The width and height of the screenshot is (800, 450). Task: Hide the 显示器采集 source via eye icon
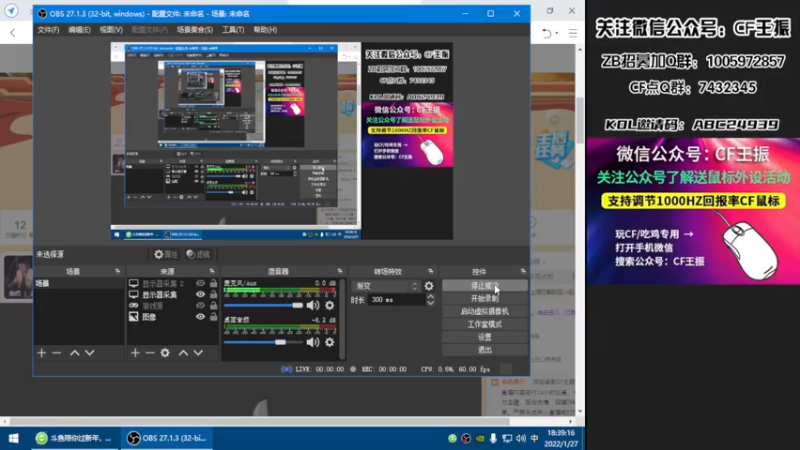pos(200,294)
